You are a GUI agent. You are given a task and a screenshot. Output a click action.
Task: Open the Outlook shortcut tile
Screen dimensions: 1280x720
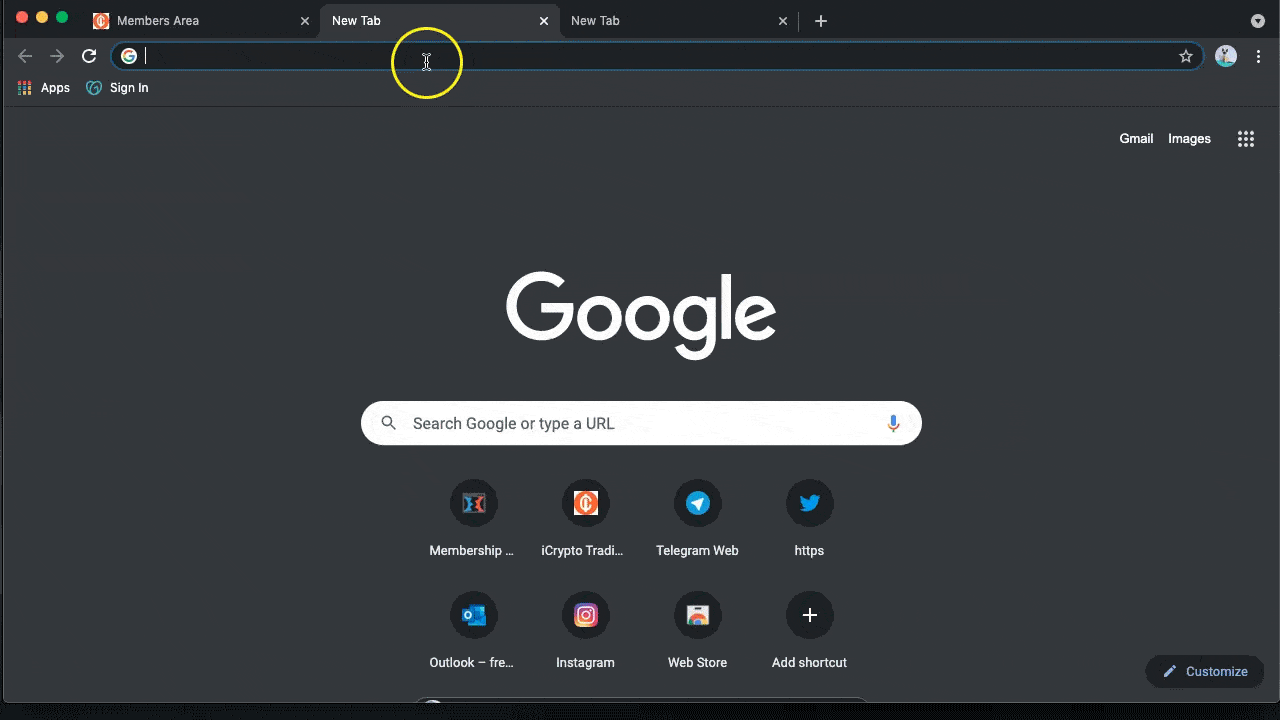click(x=473, y=615)
